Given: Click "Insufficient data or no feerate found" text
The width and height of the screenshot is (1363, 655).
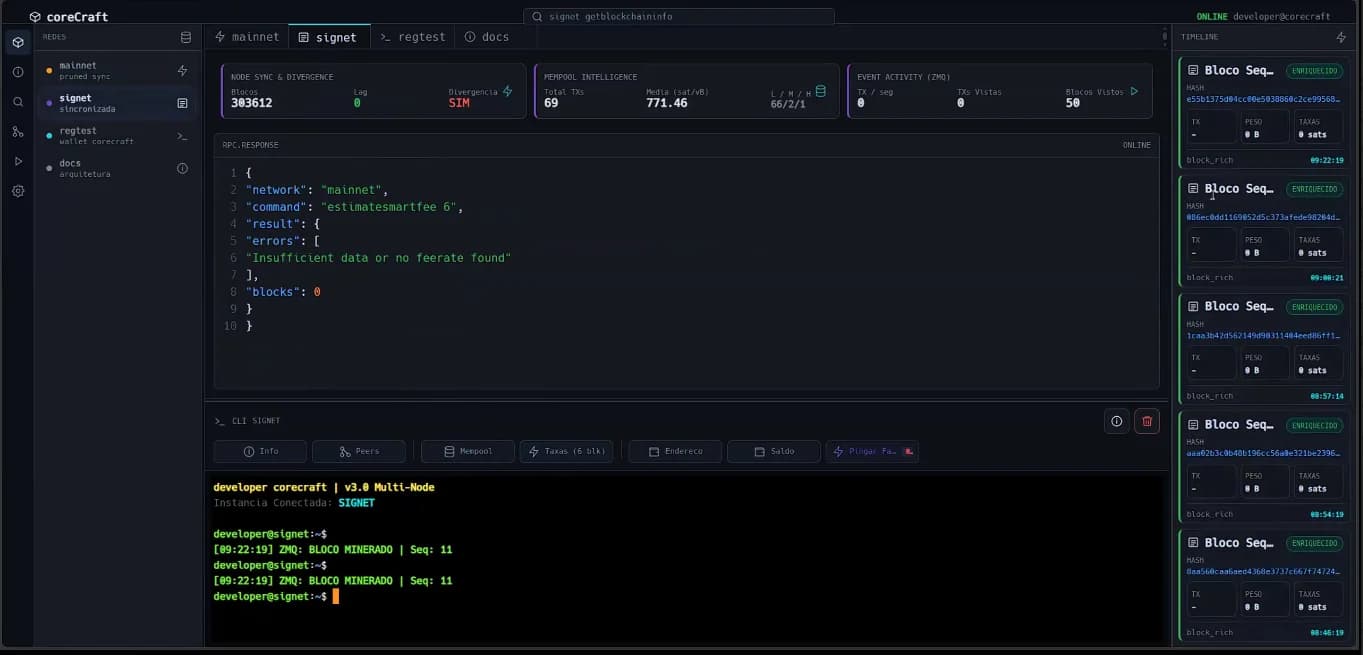Looking at the screenshot, I should [x=378, y=258].
